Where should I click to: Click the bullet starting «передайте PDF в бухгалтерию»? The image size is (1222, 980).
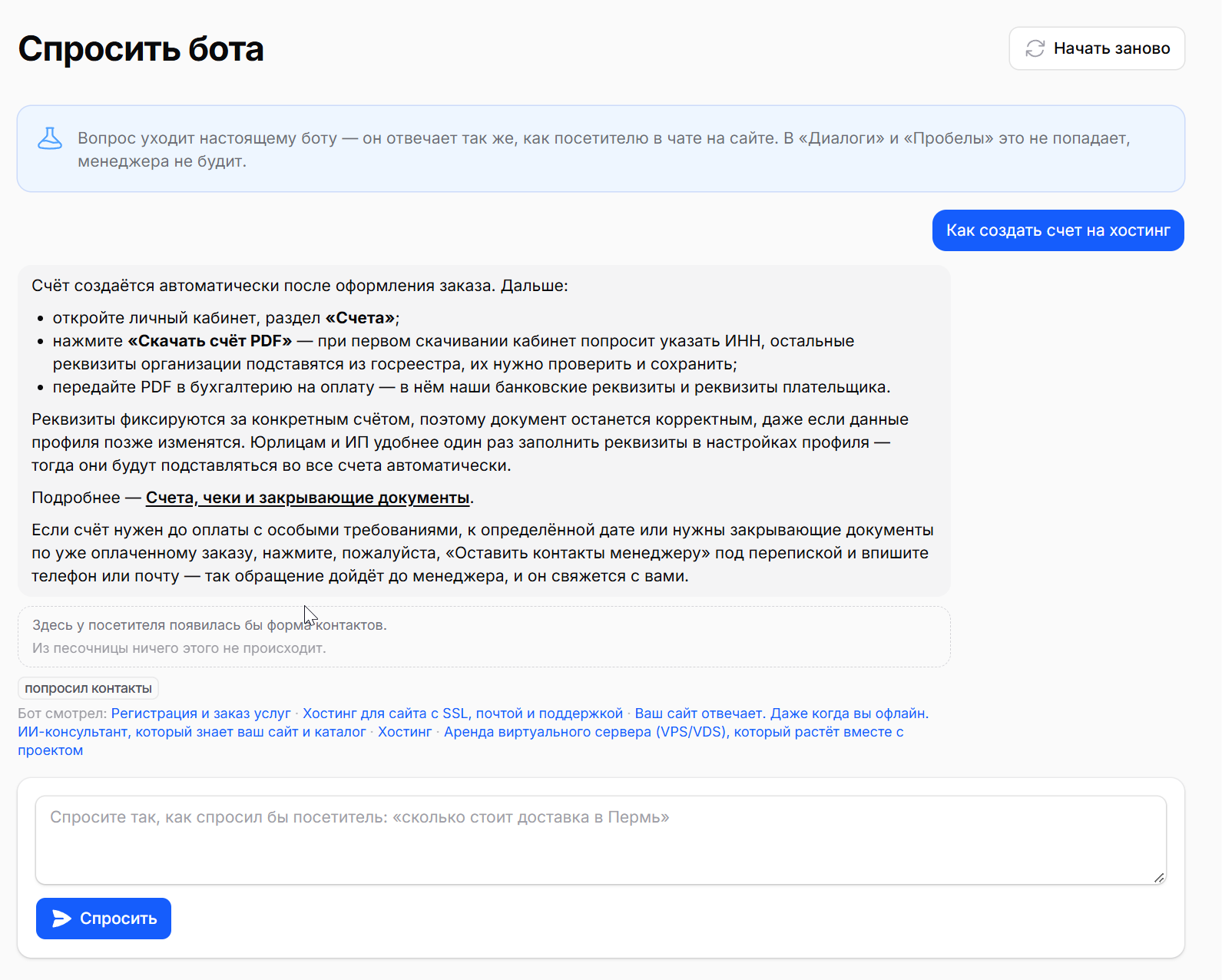[x=472, y=387]
